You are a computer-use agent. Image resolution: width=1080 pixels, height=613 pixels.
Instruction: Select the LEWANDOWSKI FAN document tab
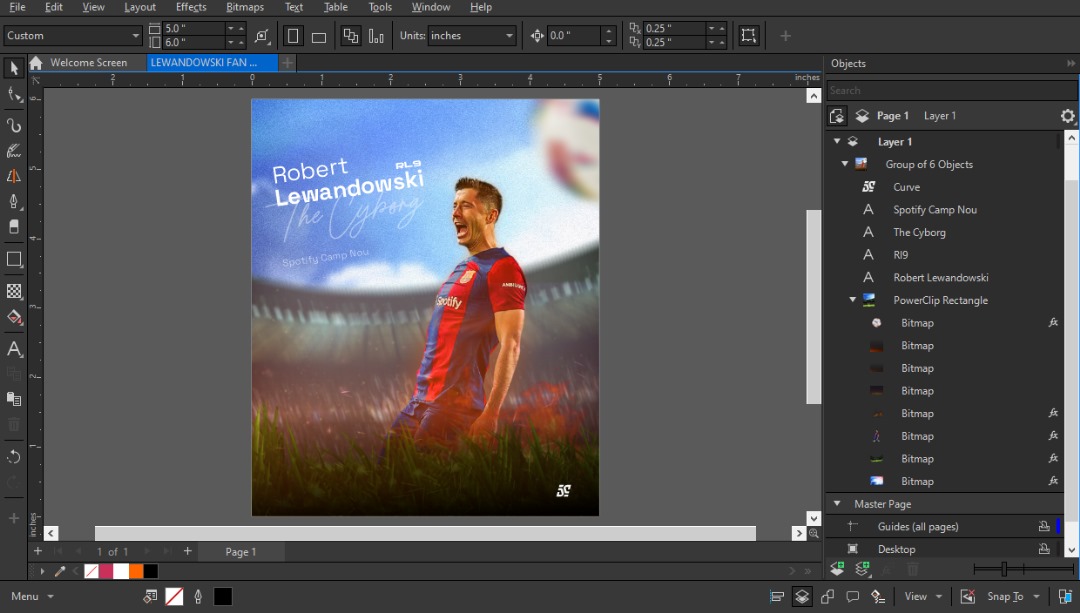click(x=211, y=63)
